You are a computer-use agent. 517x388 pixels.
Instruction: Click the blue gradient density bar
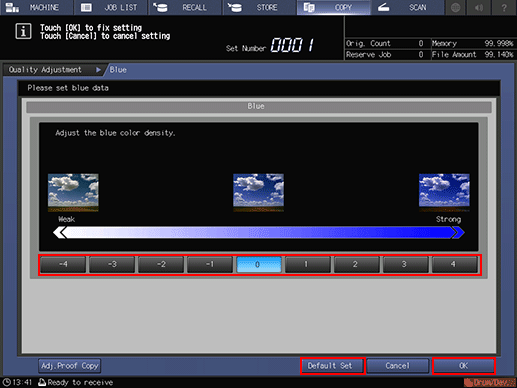tap(259, 232)
